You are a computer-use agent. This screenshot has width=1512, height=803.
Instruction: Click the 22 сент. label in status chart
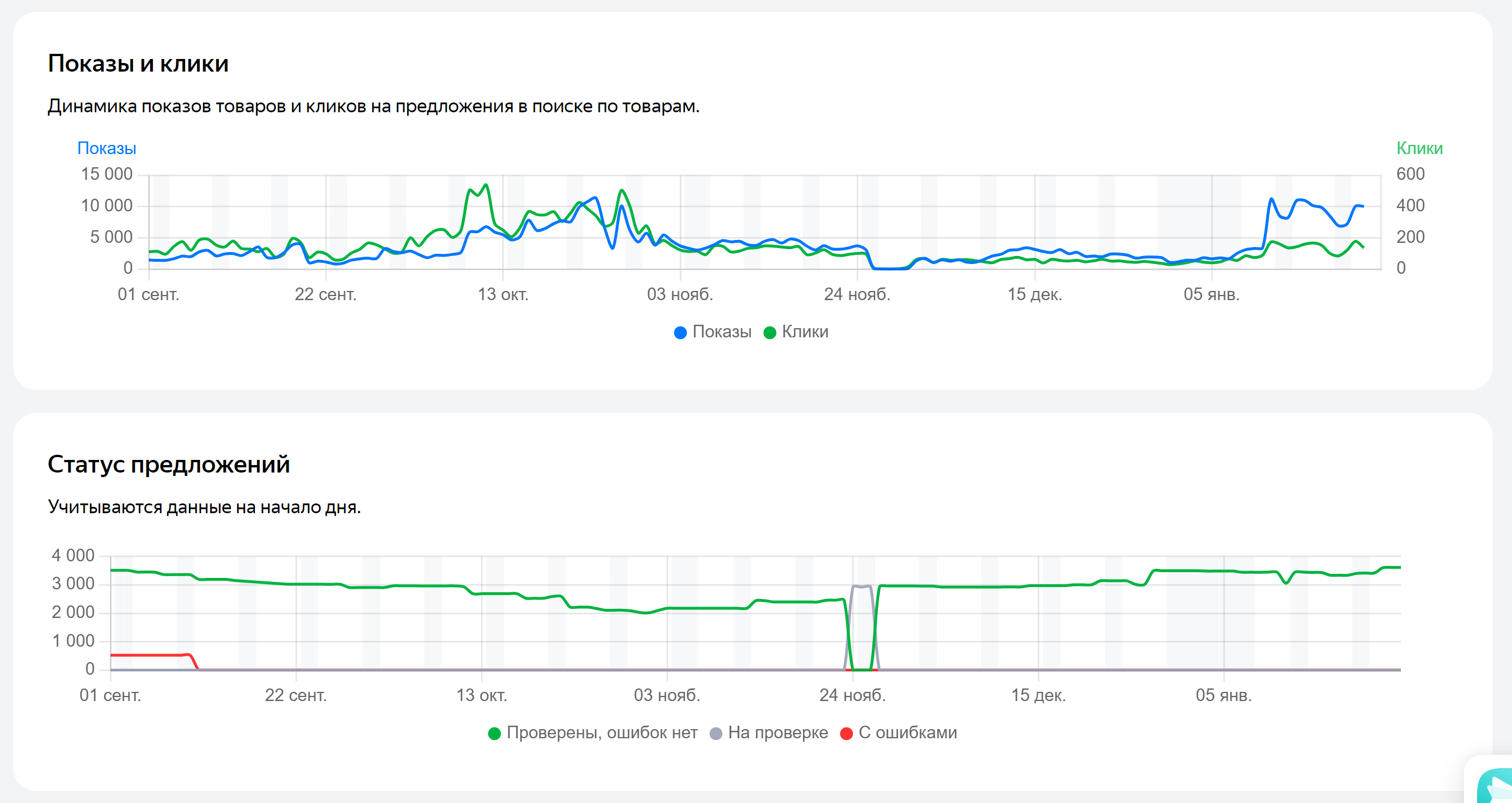(296, 695)
